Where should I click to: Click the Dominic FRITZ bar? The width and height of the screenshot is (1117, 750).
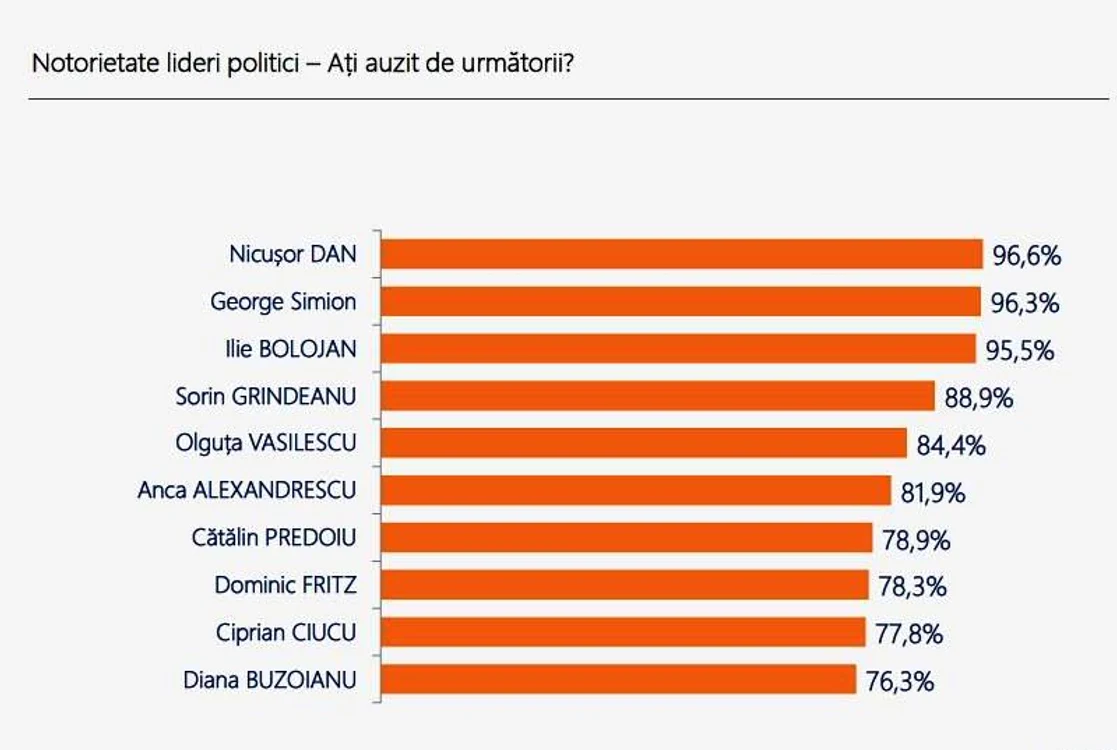625,585
